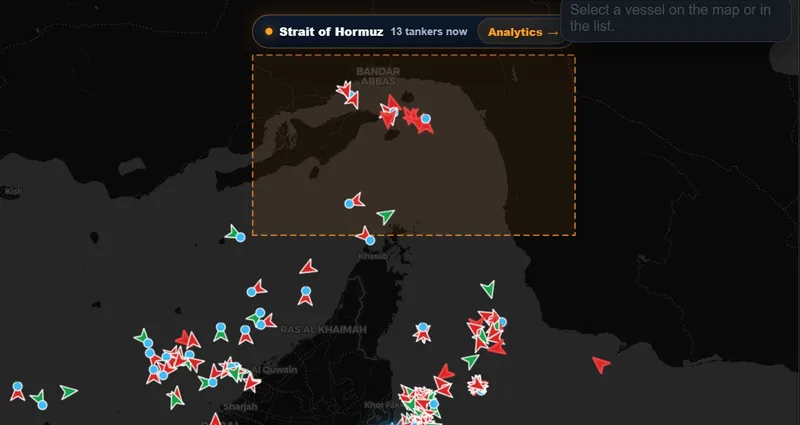Select lone red arrow vessel south-west of Khasab
This screenshot has width=800, height=425.
(x=308, y=267)
